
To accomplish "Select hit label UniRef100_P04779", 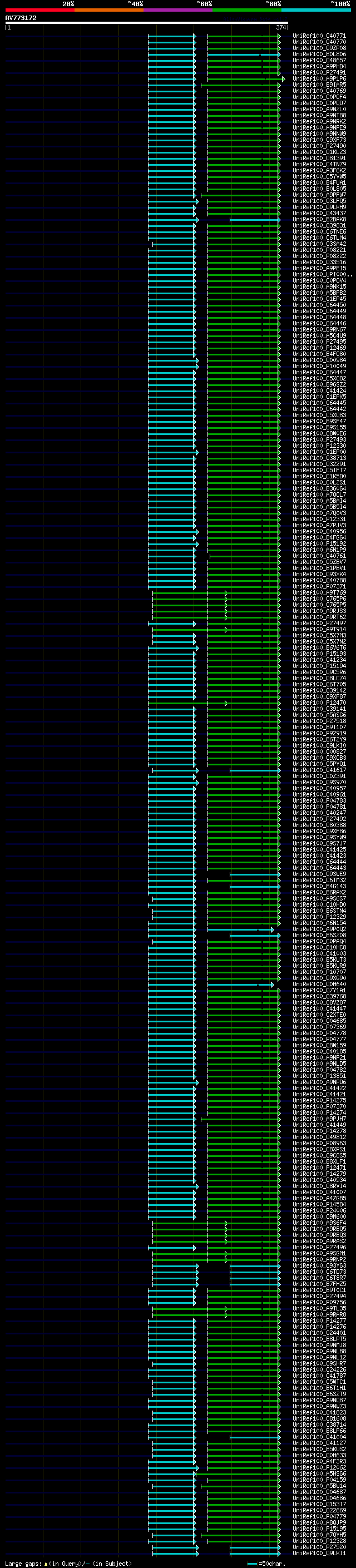I will [319, 1516].
